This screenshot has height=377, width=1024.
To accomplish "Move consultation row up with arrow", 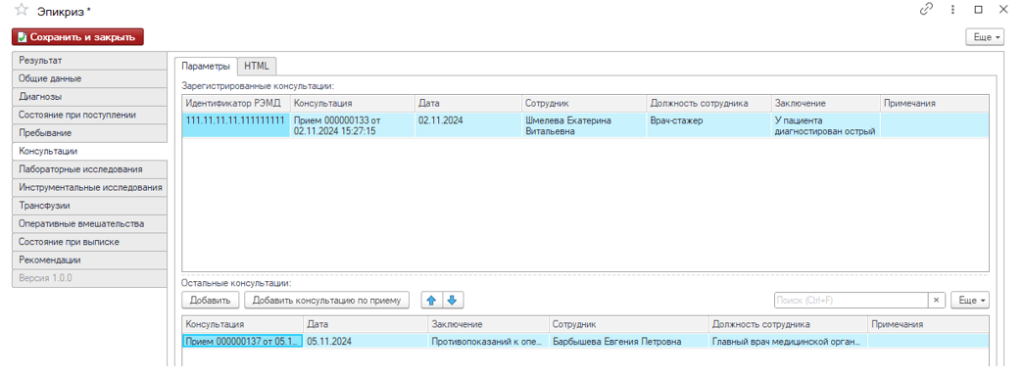I will [x=431, y=300].
